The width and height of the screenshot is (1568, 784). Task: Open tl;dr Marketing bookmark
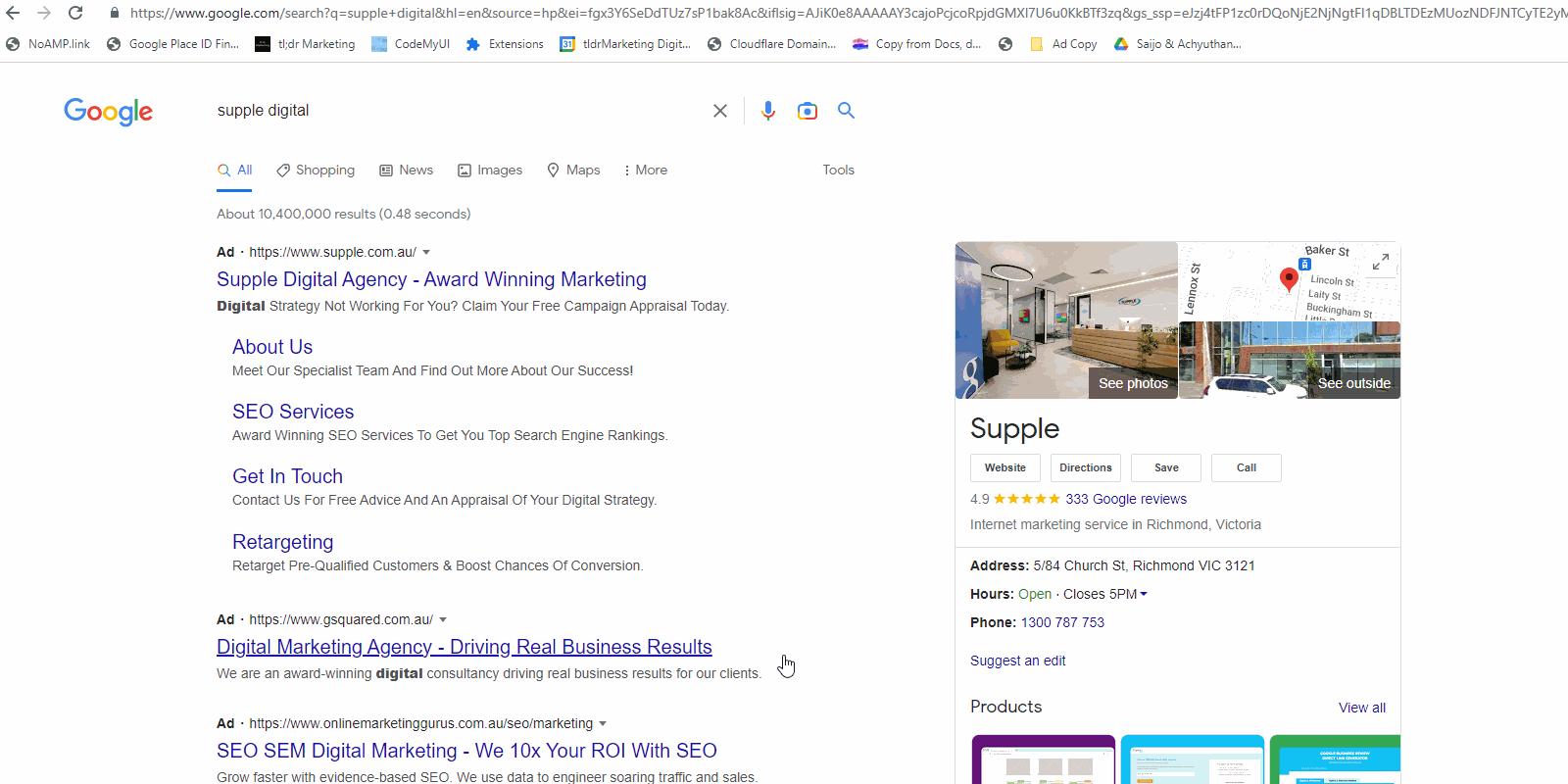[305, 44]
